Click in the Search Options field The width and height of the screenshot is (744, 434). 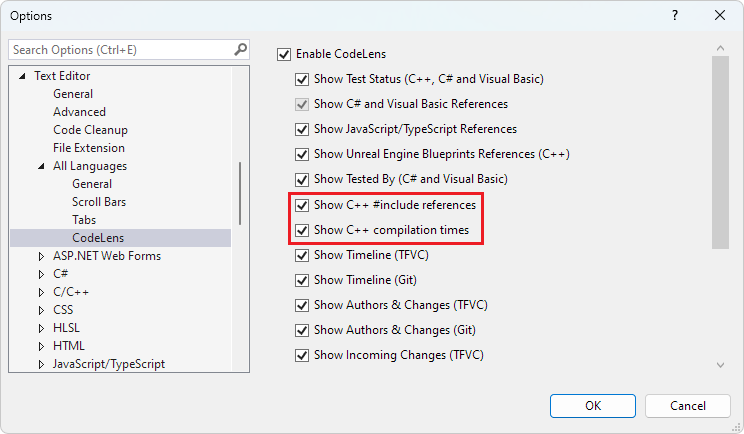pyautogui.click(x=120, y=49)
